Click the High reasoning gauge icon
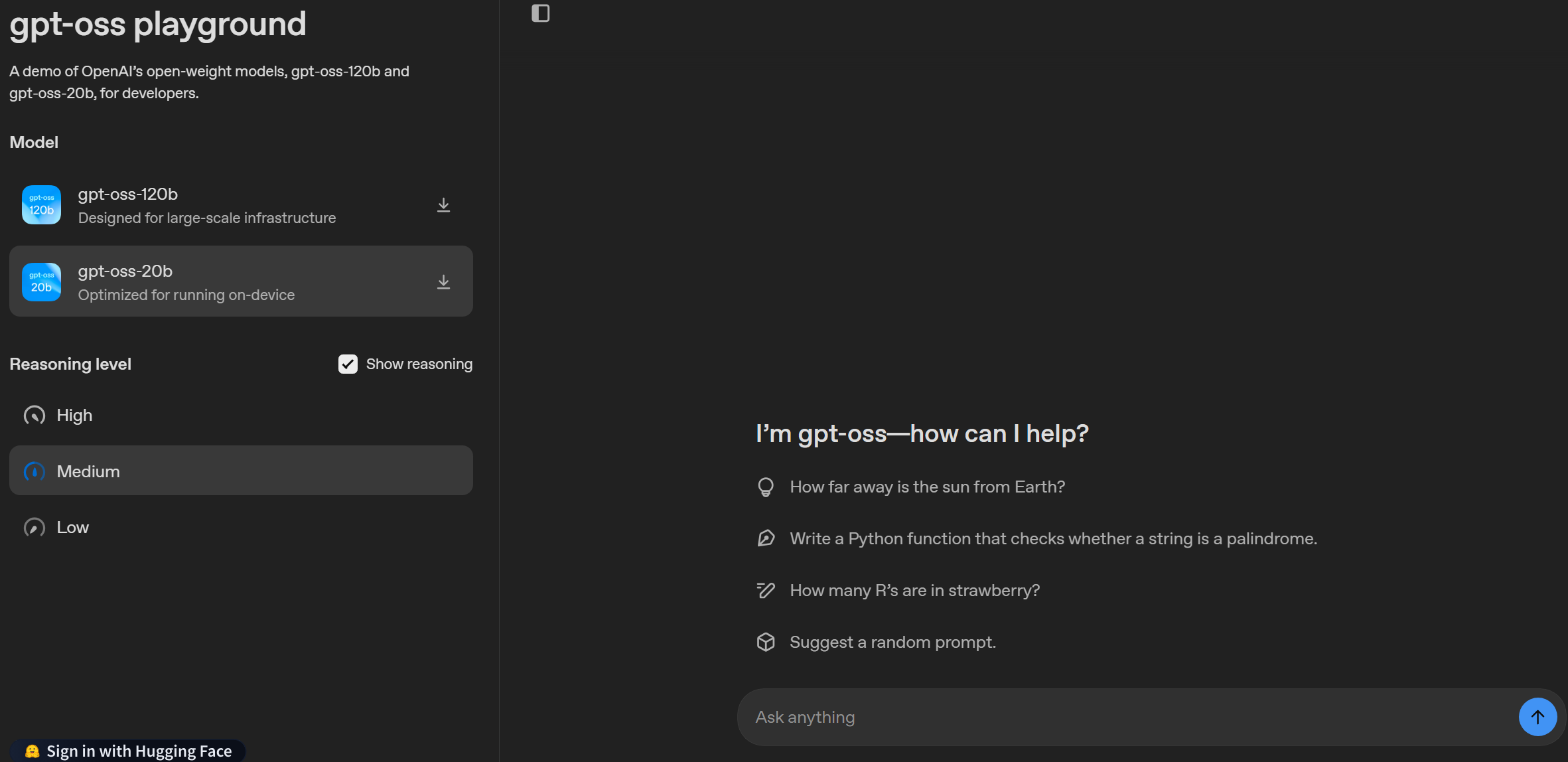This screenshot has width=1568, height=762. pyautogui.click(x=35, y=416)
